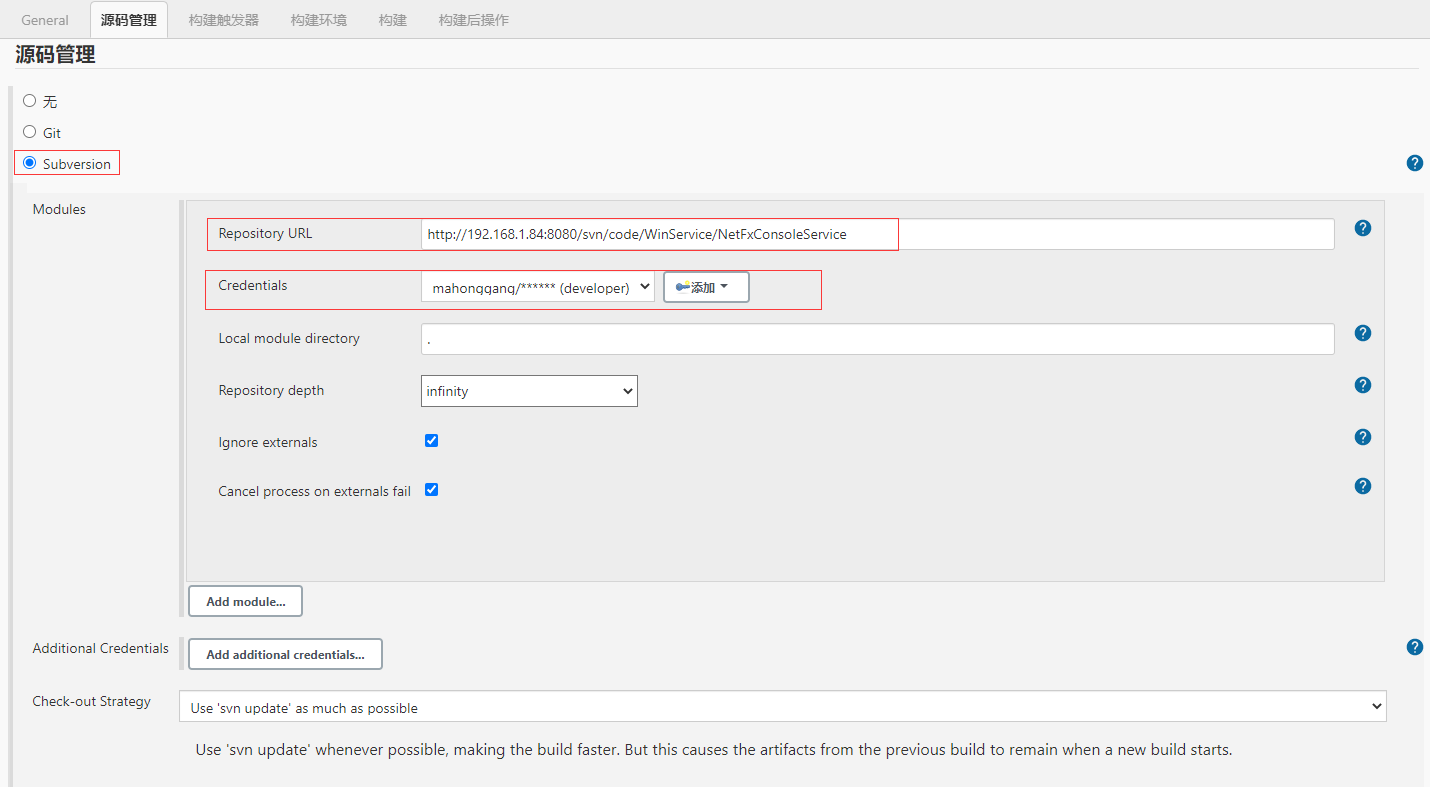Switch to the 构建 tab
The width and height of the screenshot is (1430, 787).
click(393, 20)
